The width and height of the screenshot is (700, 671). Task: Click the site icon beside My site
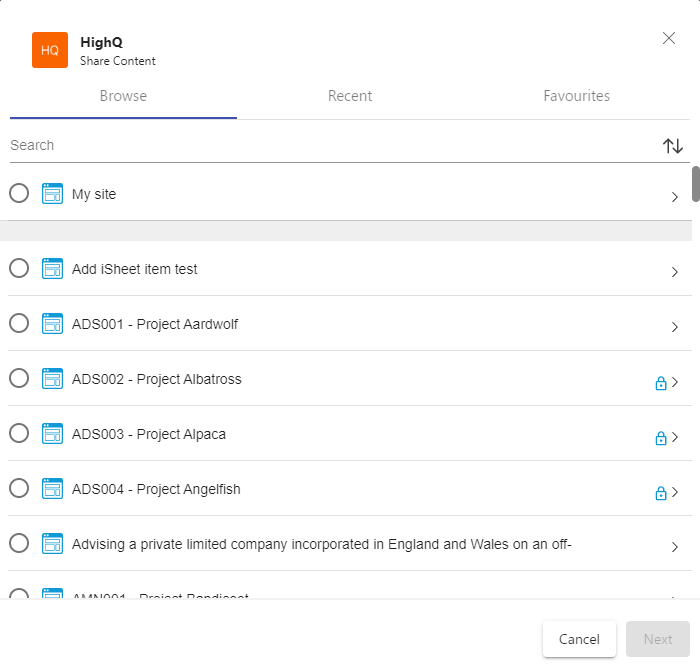(x=52, y=194)
